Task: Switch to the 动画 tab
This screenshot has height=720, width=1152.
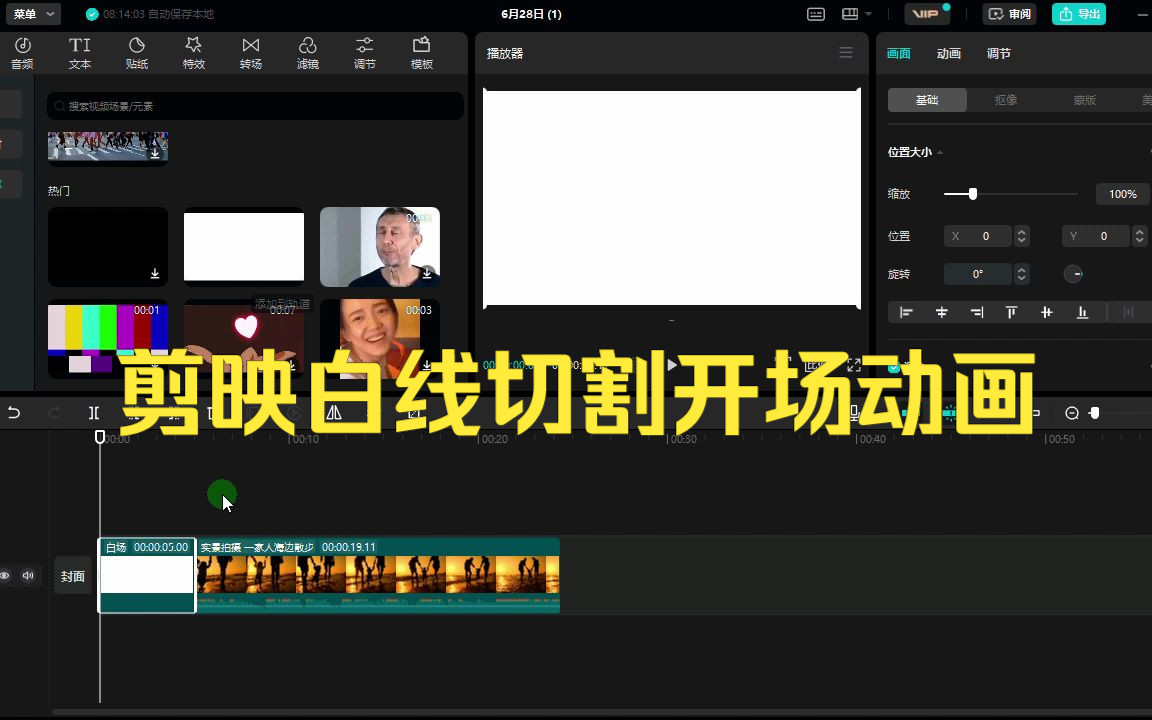Action: pos(948,54)
